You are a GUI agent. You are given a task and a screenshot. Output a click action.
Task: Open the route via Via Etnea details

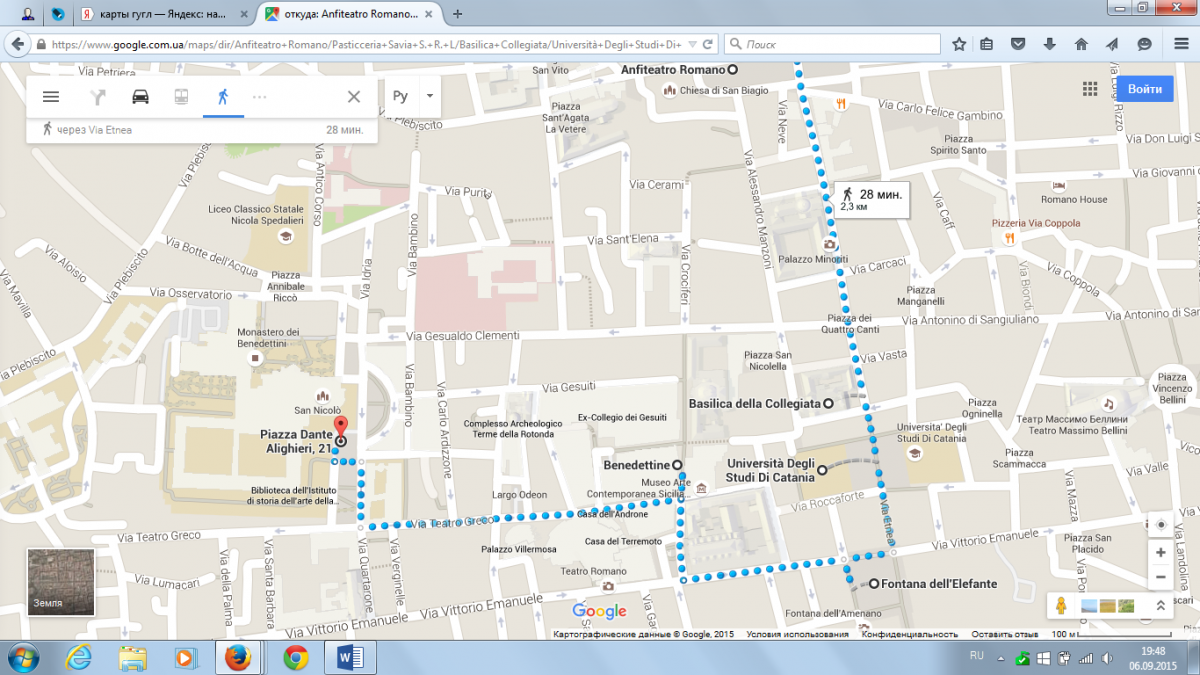pos(202,130)
